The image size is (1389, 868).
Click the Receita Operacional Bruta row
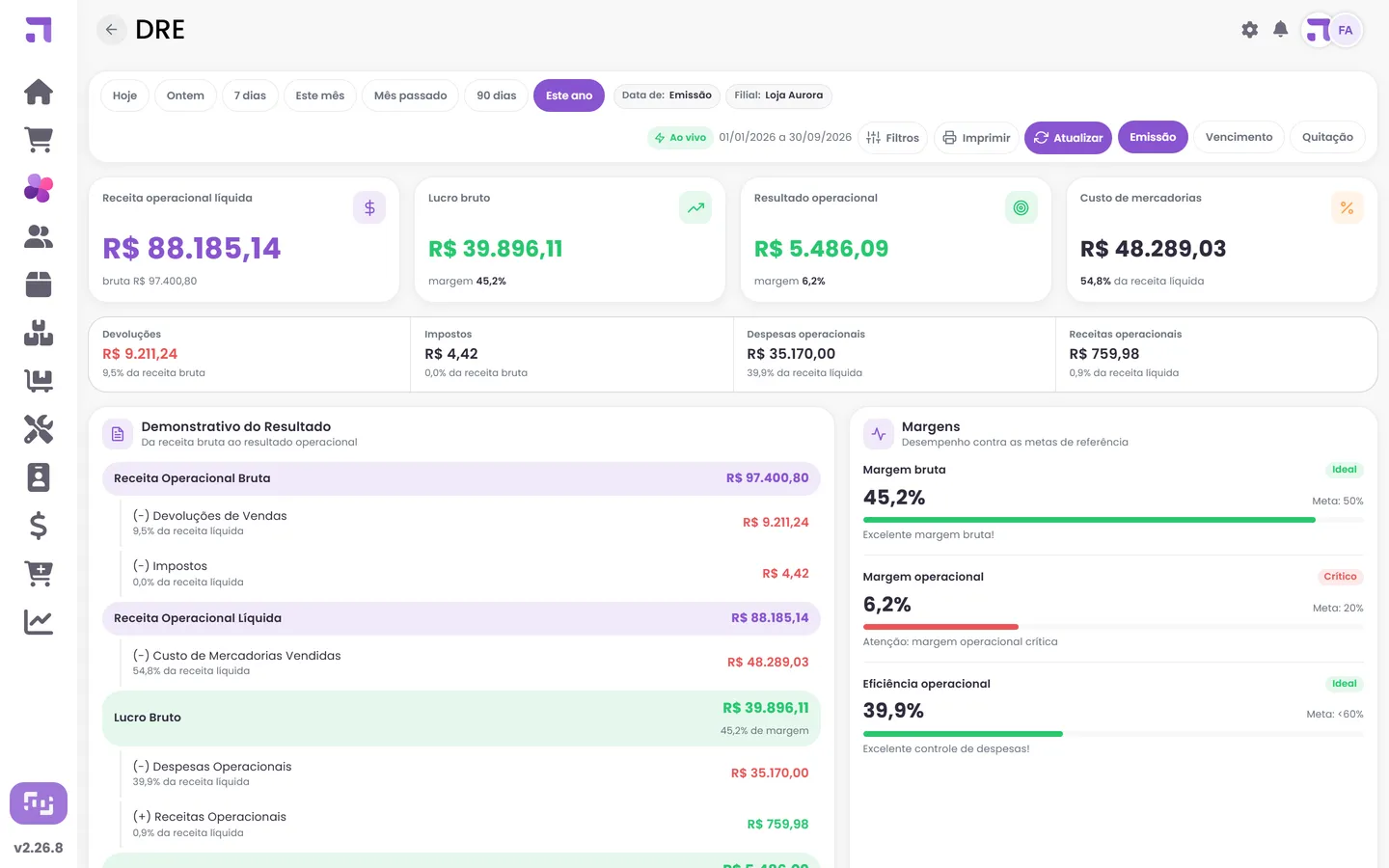tap(461, 478)
